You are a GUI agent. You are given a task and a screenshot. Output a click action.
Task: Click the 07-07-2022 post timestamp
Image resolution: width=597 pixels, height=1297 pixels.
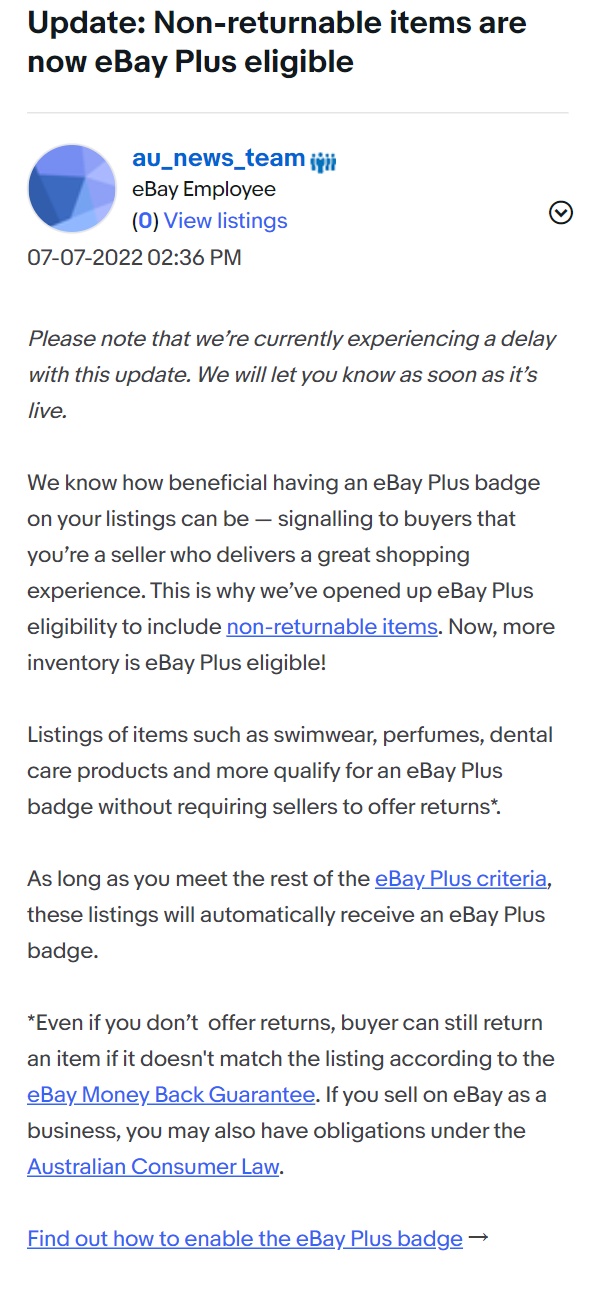(135, 257)
